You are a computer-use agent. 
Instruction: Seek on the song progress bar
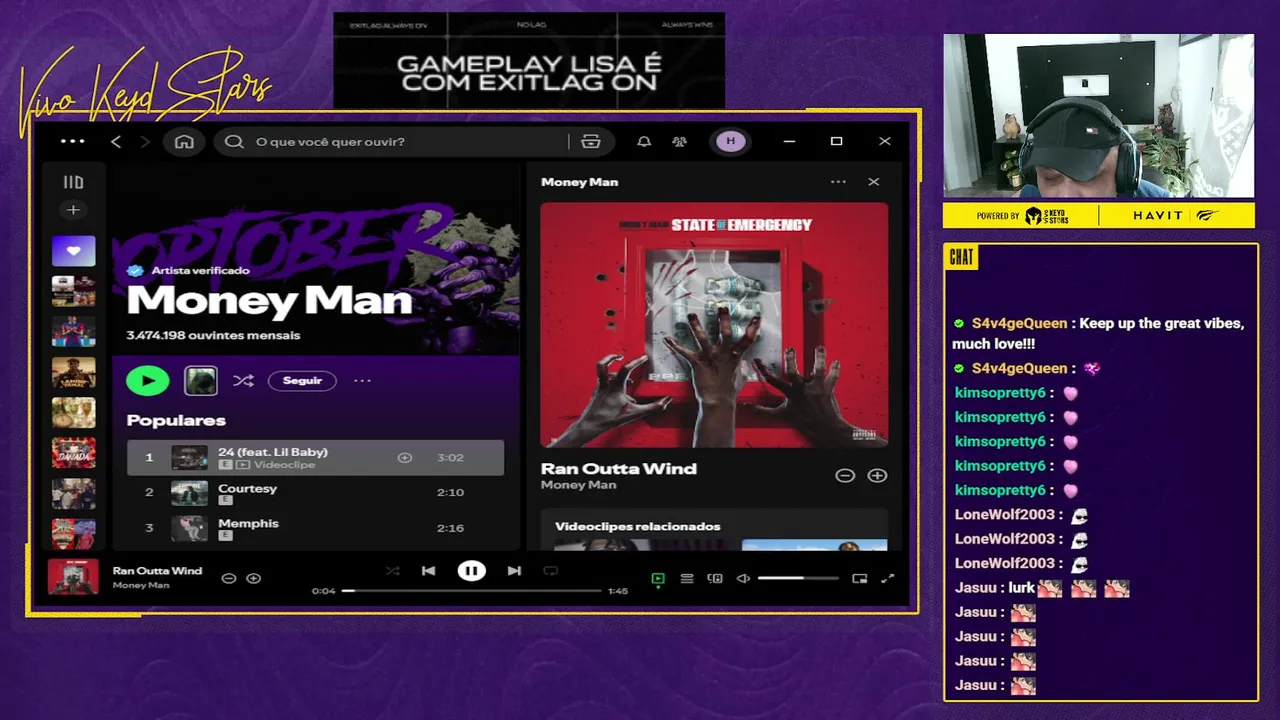point(472,591)
